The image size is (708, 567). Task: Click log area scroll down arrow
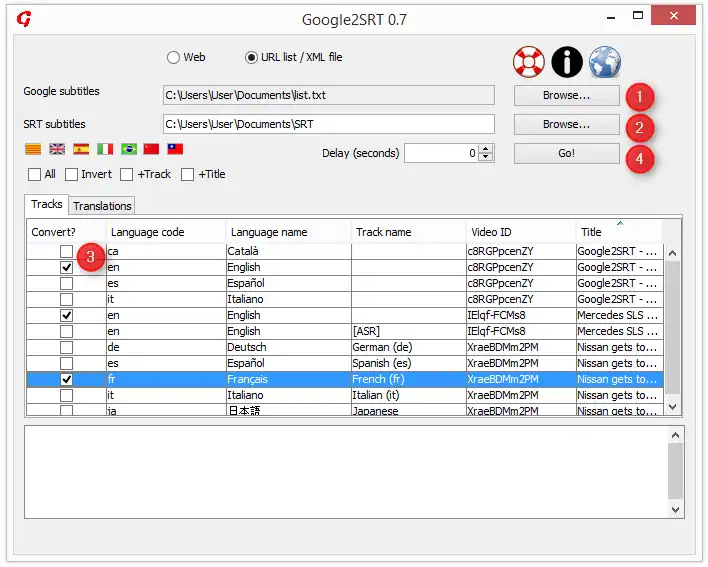click(675, 510)
